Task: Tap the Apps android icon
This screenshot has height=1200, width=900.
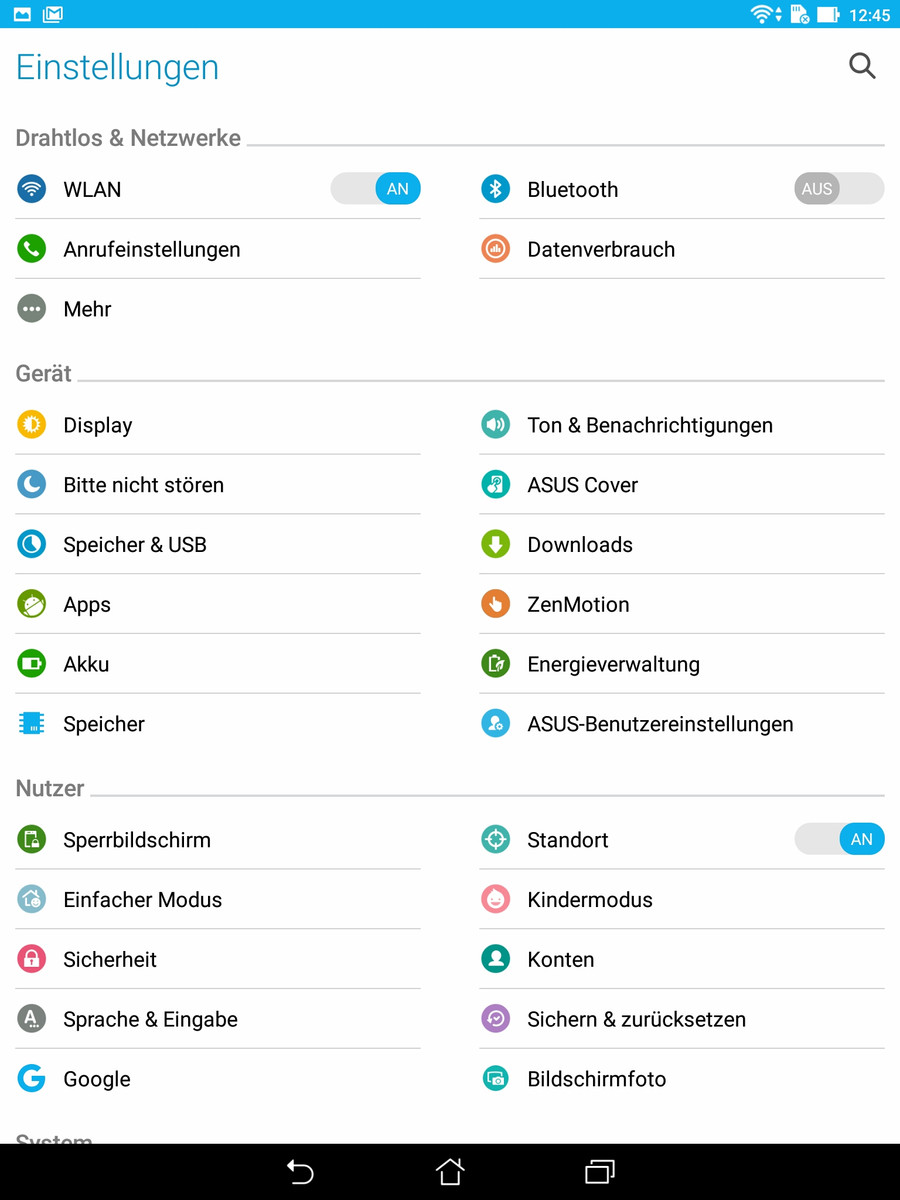Action: pyautogui.click(x=32, y=604)
